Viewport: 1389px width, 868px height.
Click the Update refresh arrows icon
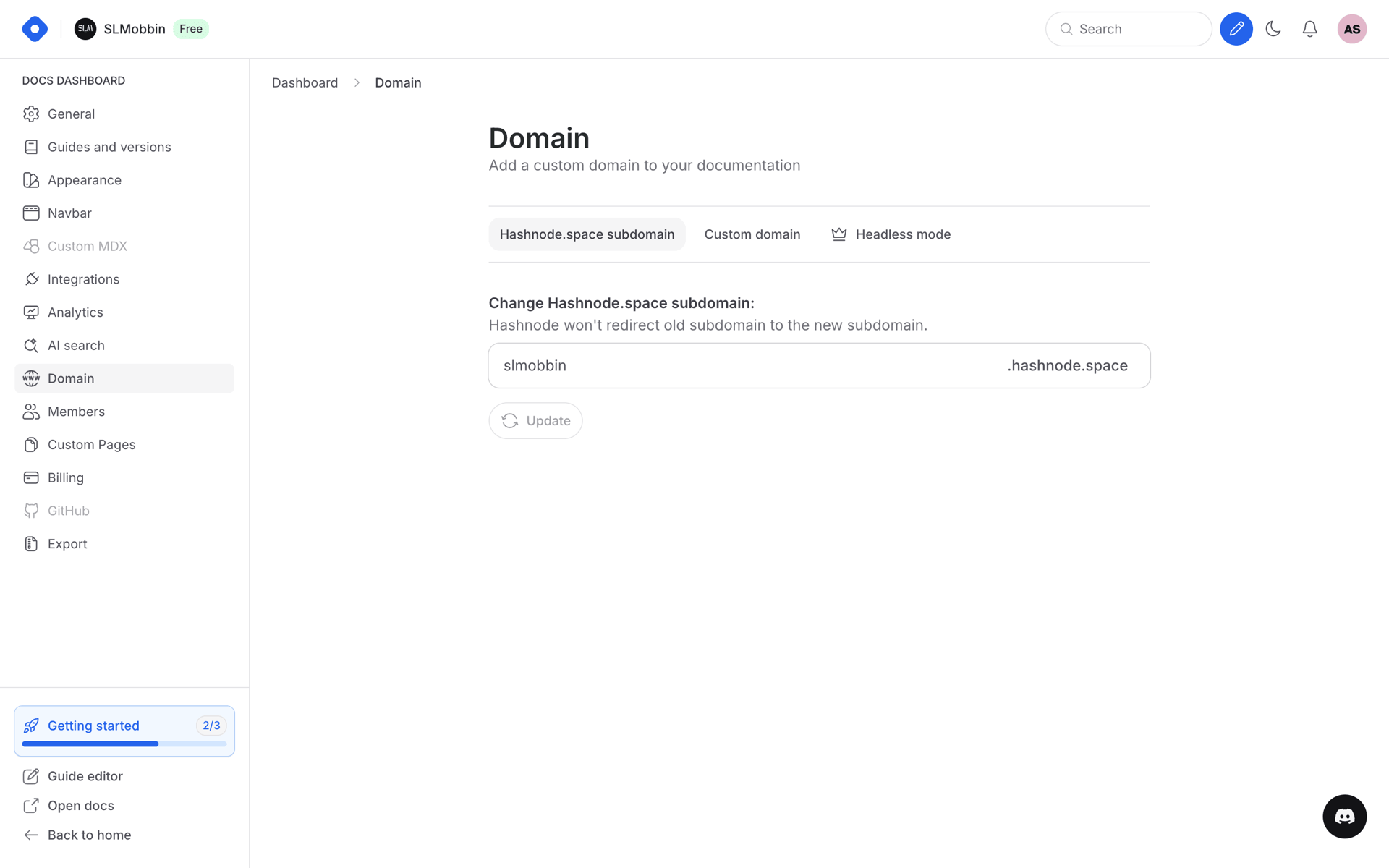[x=510, y=421]
